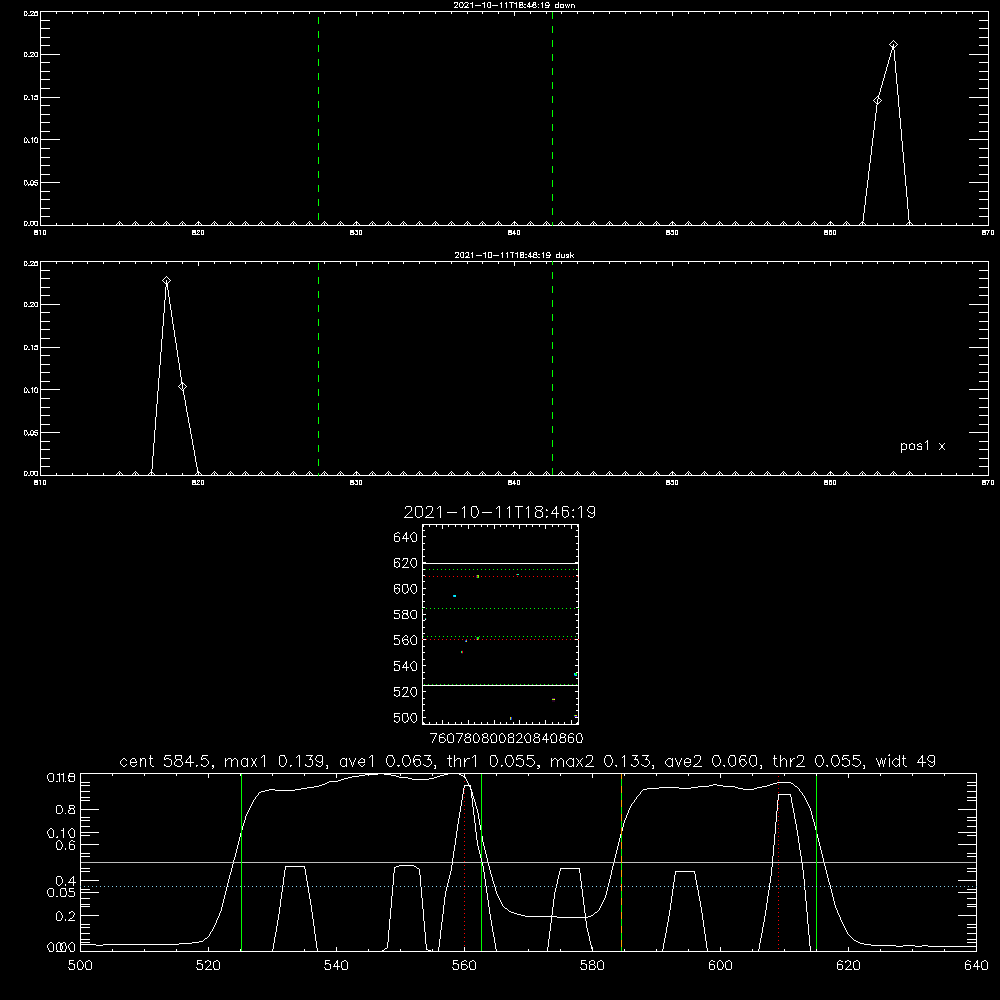This screenshot has height=1000, width=1000.
Task: Click the '520' x-axis label of bottom plot
Action: tap(208, 966)
